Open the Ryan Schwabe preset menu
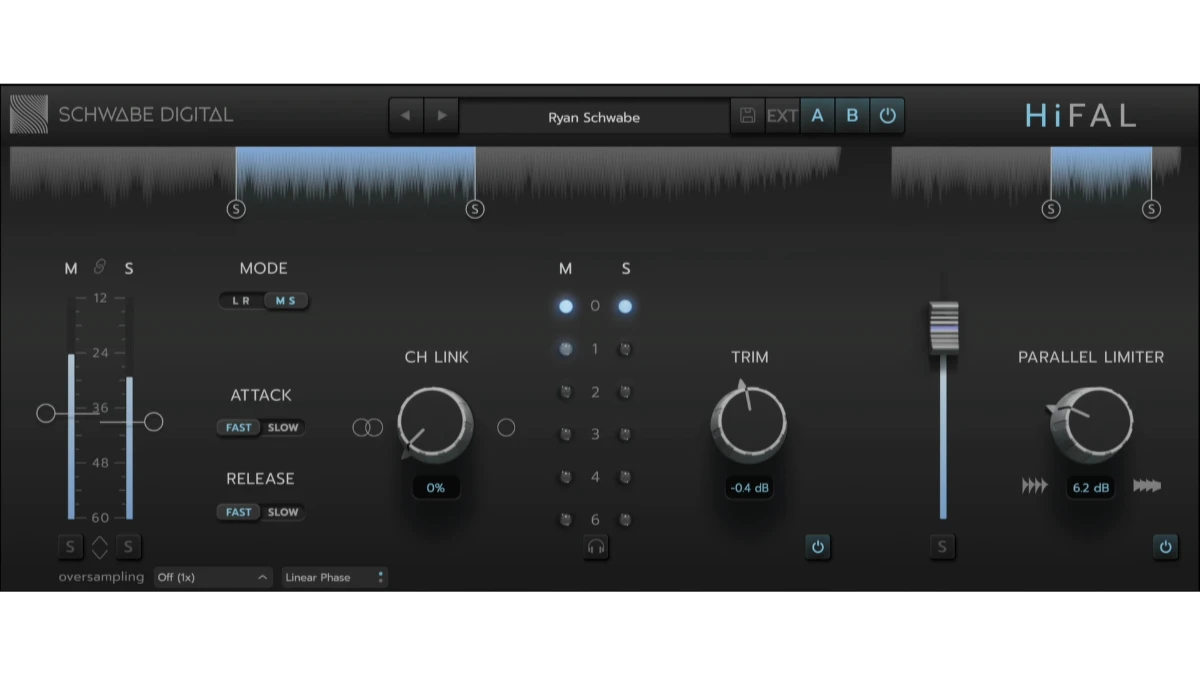Viewport: 1200px width, 675px height. [x=594, y=117]
